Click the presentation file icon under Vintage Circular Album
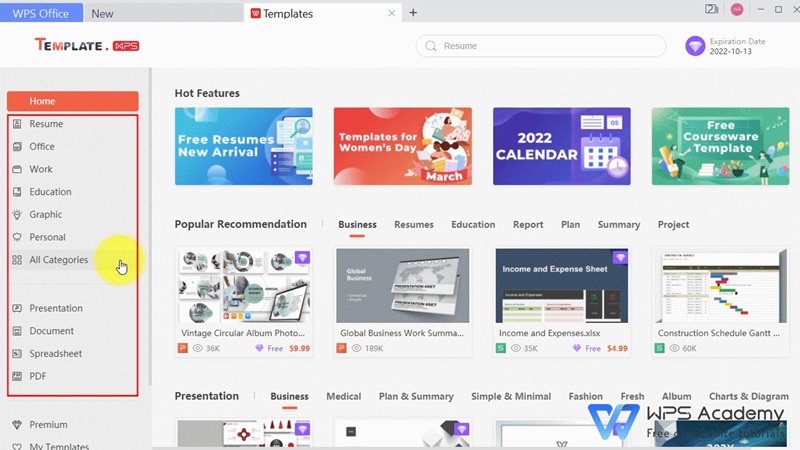The height and width of the screenshot is (450, 800). click(x=183, y=348)
